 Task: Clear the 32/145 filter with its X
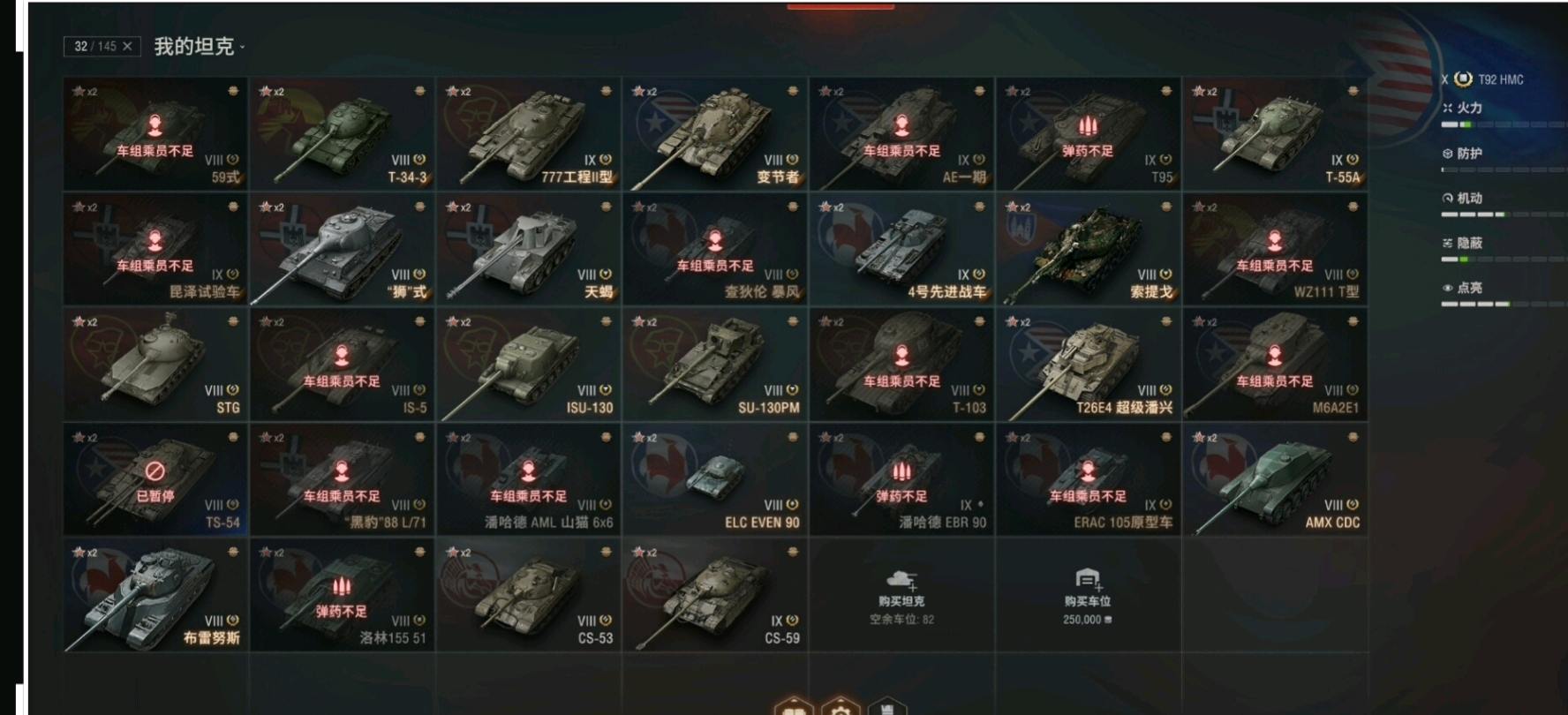point(127,46)
